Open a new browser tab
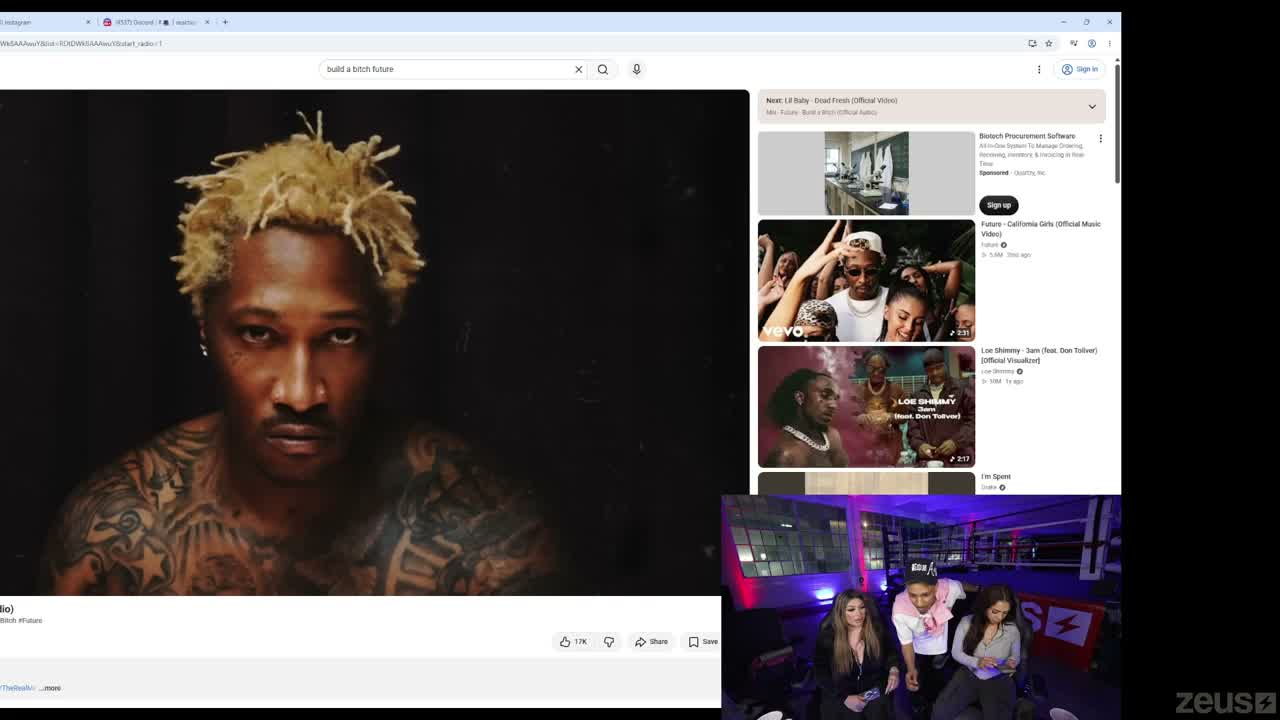The height and width of the screenshot is (720, 1280). coord(225,22)
